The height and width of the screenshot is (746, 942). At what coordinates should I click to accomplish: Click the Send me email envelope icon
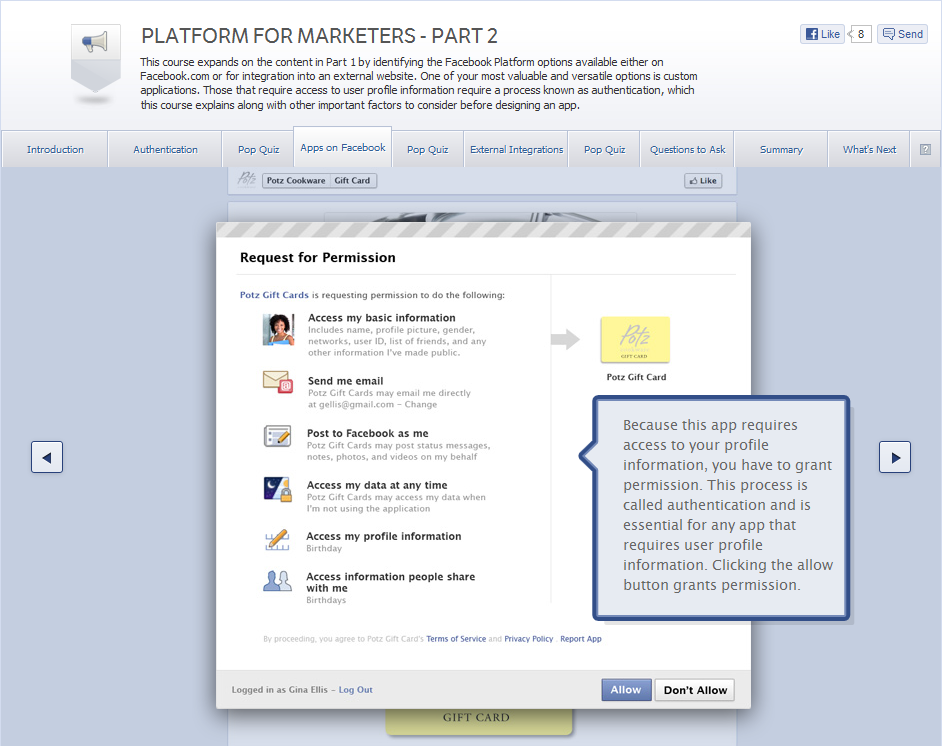pos(278,381)
